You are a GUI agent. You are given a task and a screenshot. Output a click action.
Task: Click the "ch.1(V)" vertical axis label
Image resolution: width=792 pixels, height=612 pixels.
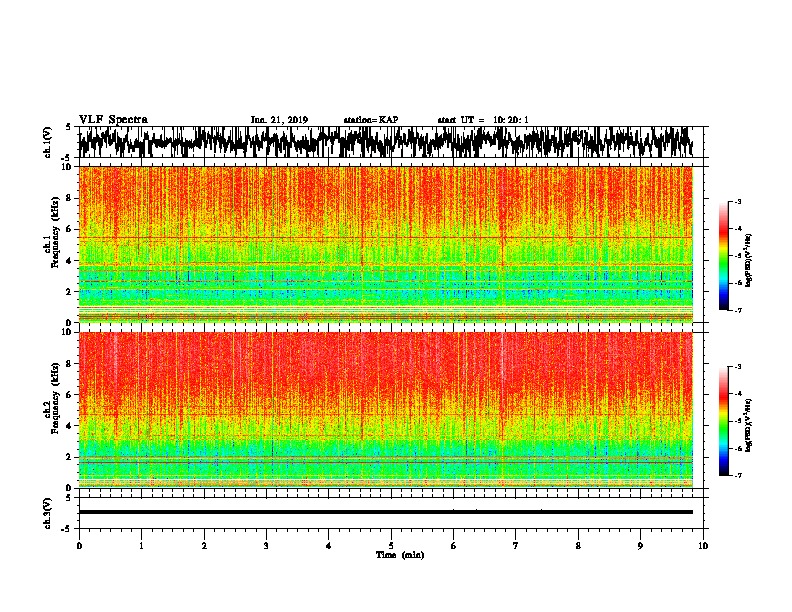pos(48,142)
